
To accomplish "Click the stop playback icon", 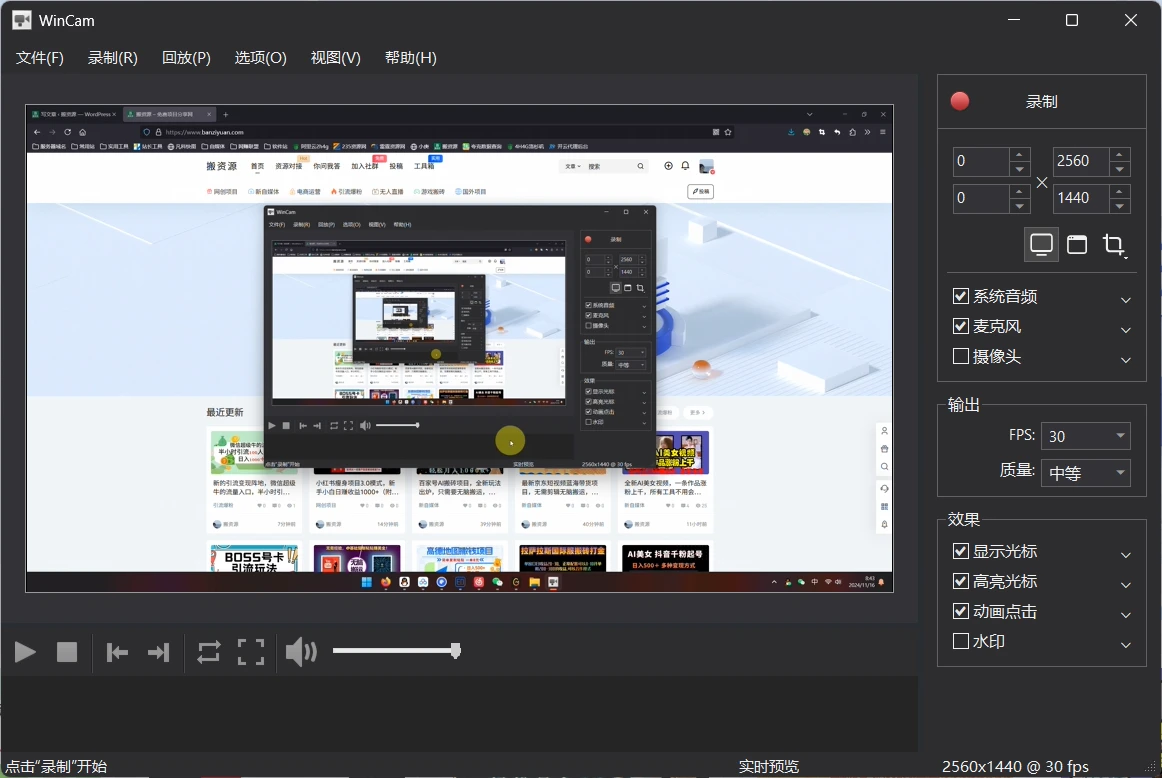I will click(x=66, y=652).
